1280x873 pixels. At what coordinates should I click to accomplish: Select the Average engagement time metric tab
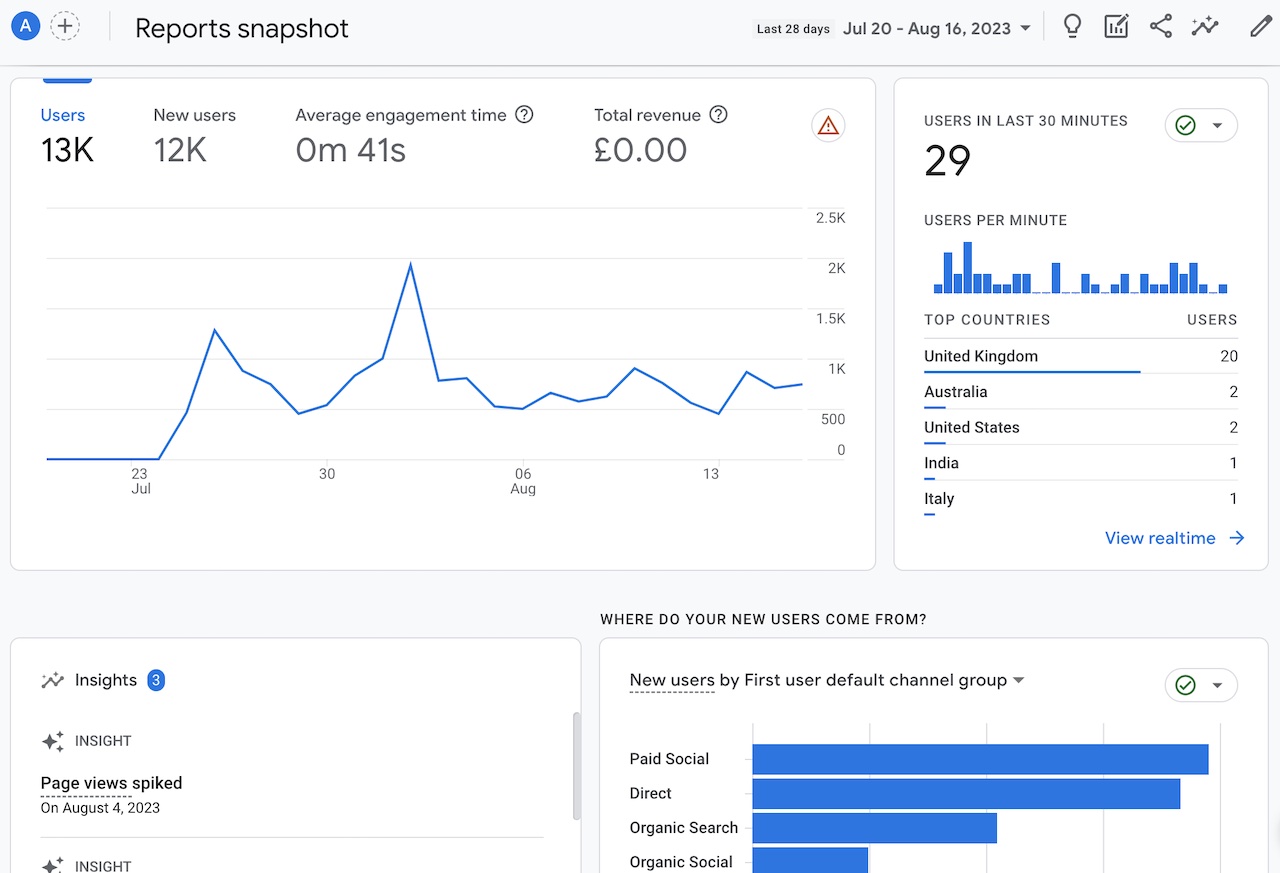point(414,134)
